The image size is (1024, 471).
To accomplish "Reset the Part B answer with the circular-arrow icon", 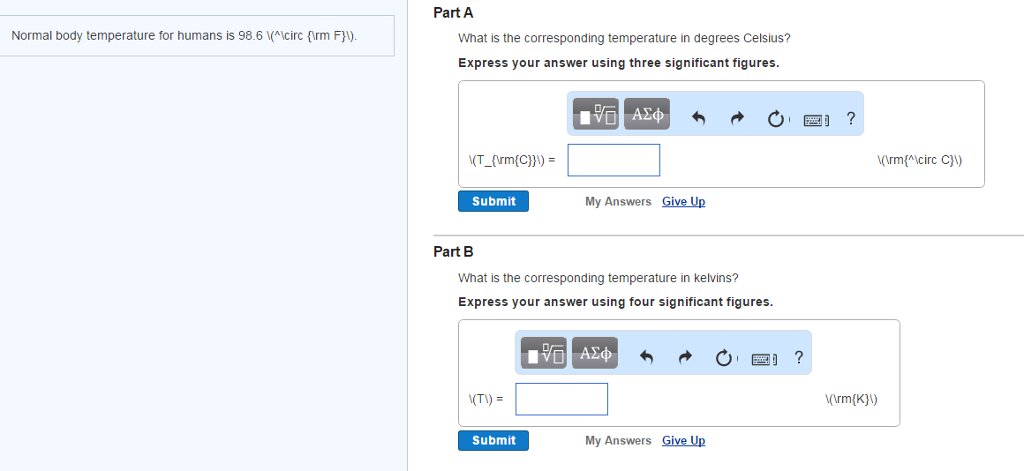I will (x=723, y=358).
